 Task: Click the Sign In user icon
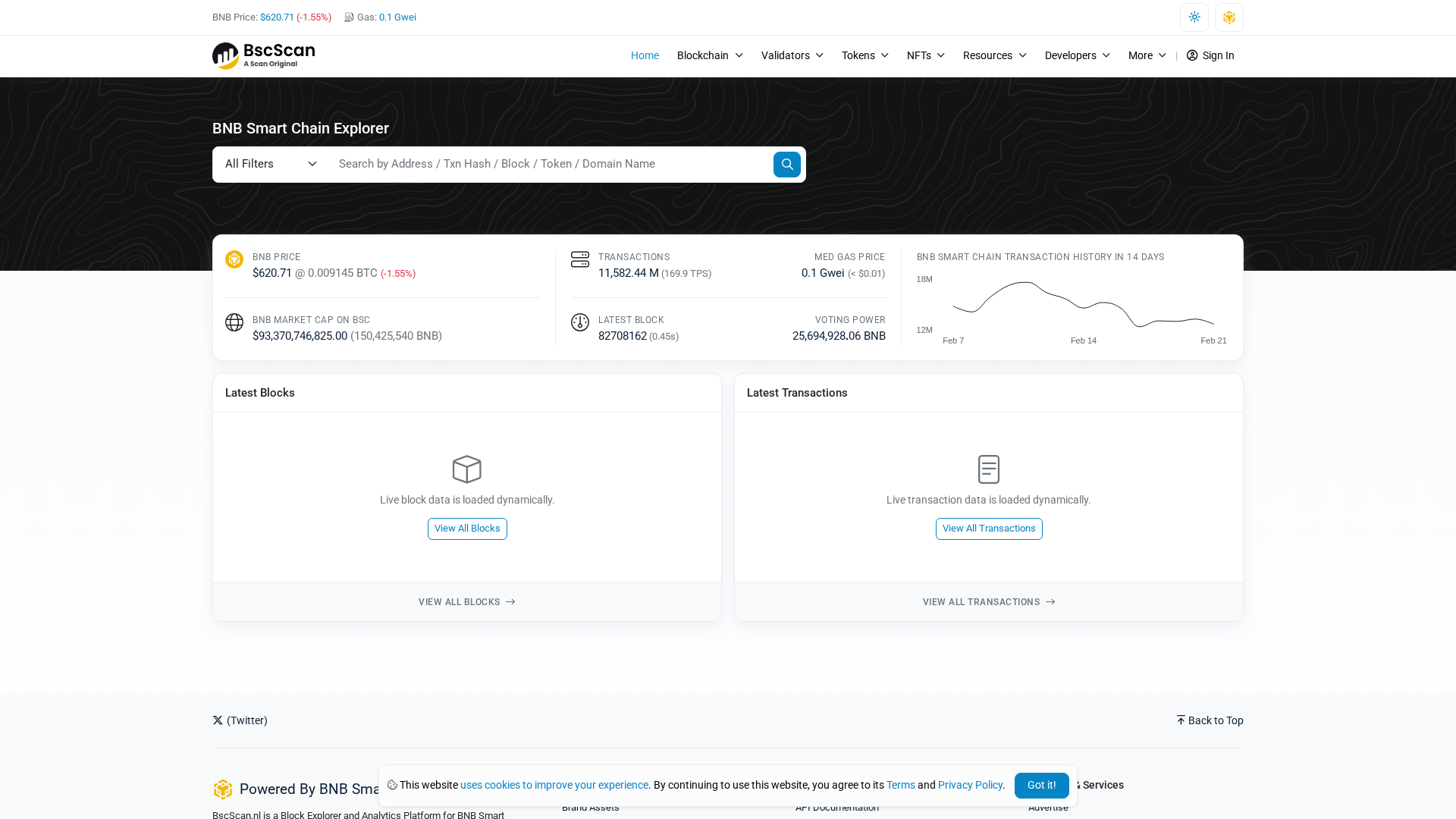click(x=1192, y=55)
